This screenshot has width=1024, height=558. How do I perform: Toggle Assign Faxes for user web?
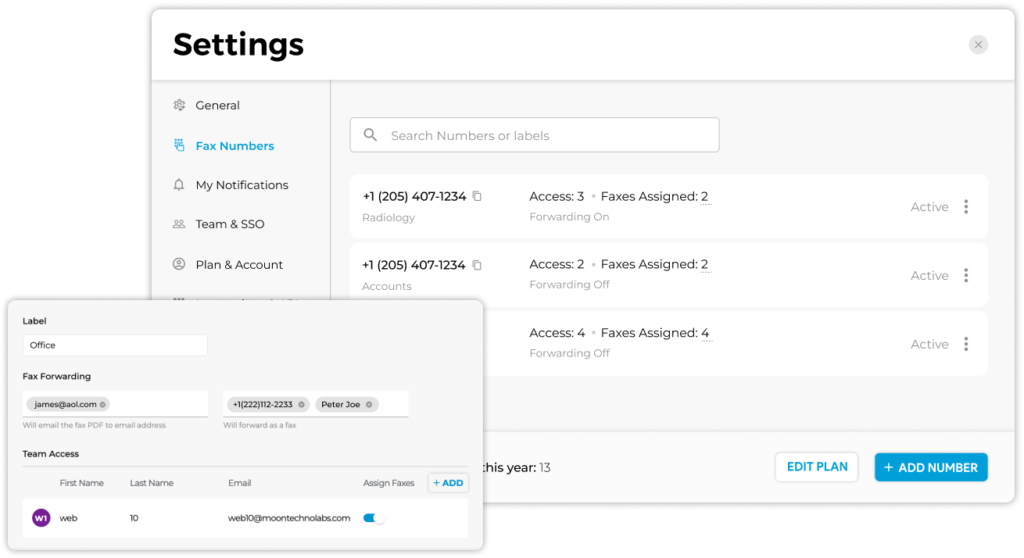373,518
